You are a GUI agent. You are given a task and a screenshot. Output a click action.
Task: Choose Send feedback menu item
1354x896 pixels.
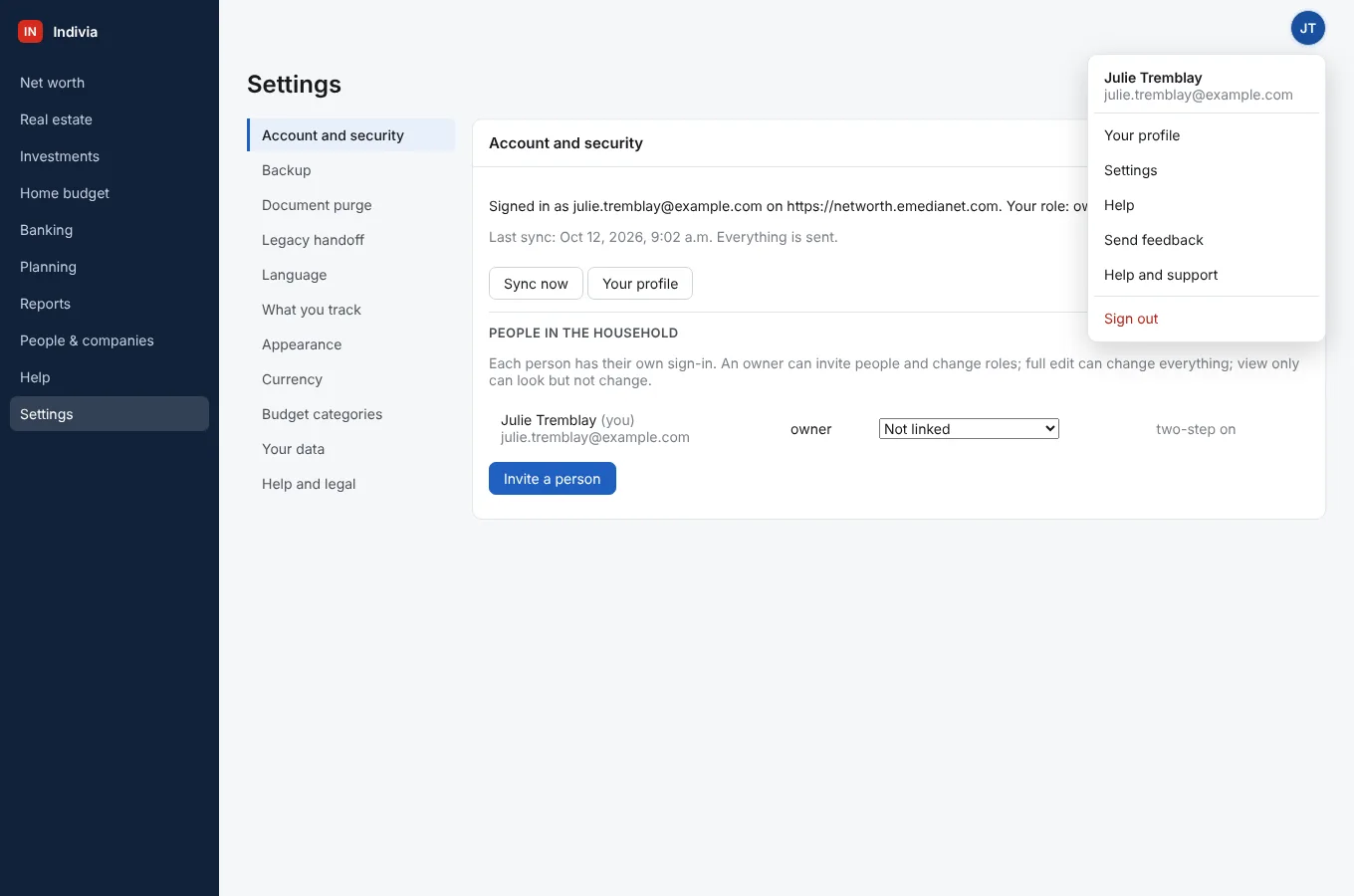[1207, 240]
